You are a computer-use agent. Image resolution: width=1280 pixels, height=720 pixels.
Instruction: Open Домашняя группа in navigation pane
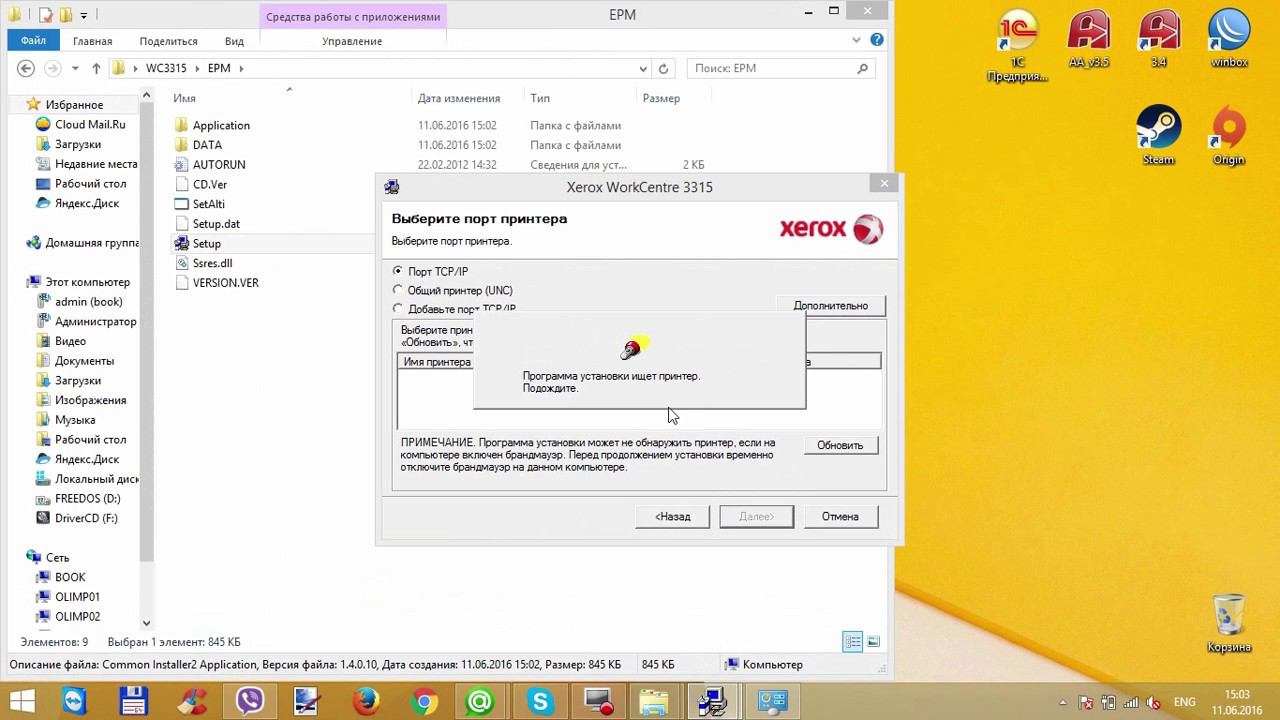click(92, 243)
